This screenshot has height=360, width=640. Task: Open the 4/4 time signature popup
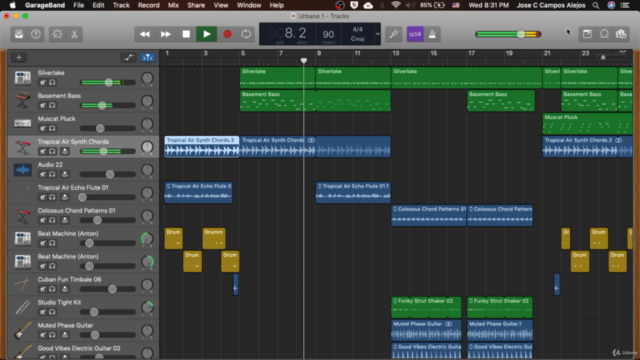[x=358, y=29]
